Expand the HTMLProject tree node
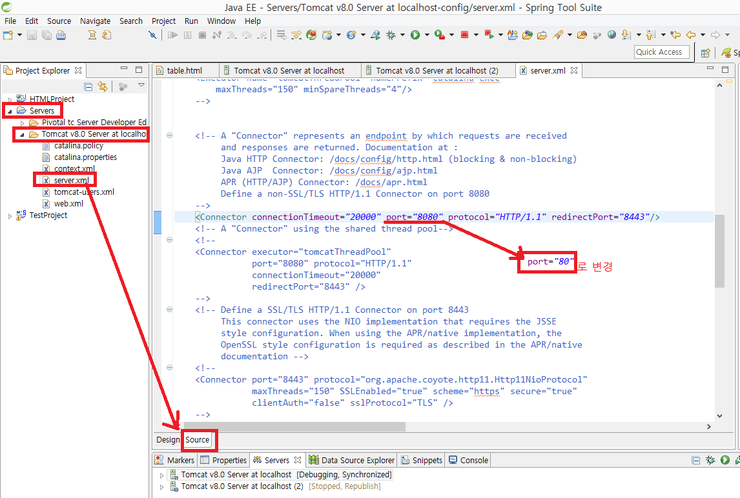 pyautogui.click(x=9, y=99)
